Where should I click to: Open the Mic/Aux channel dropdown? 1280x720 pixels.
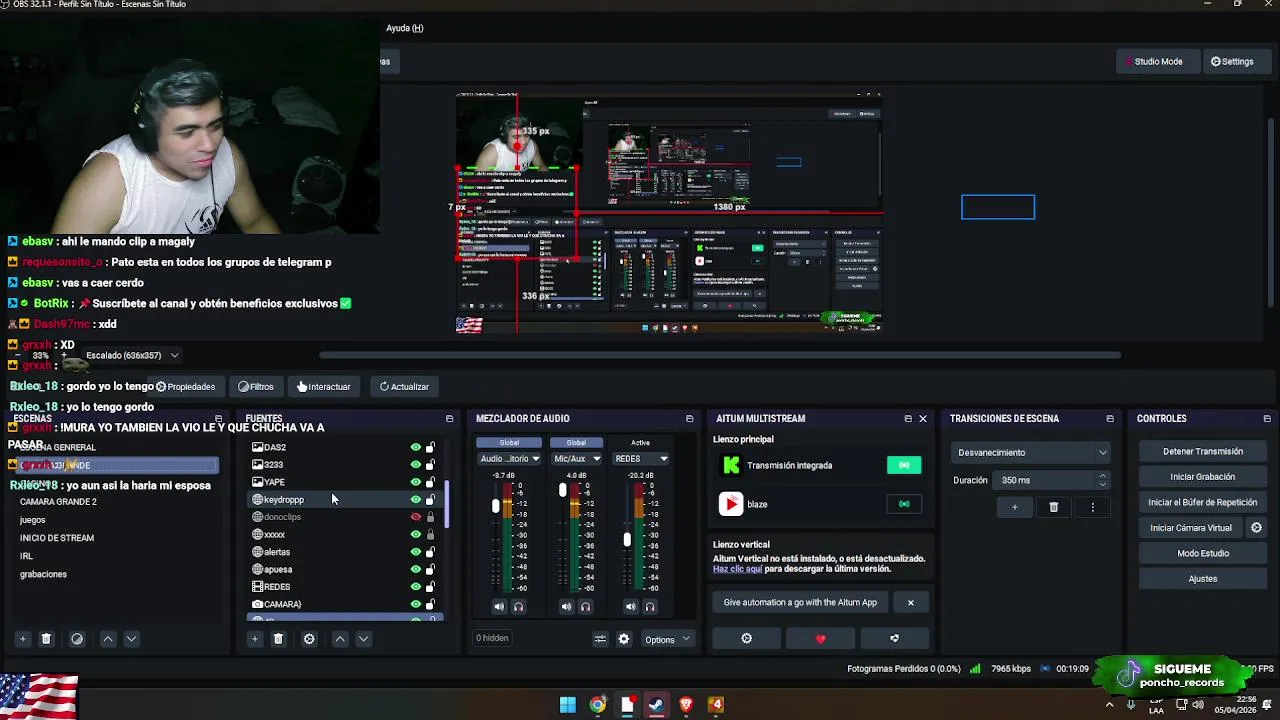(x=576, y=459)
